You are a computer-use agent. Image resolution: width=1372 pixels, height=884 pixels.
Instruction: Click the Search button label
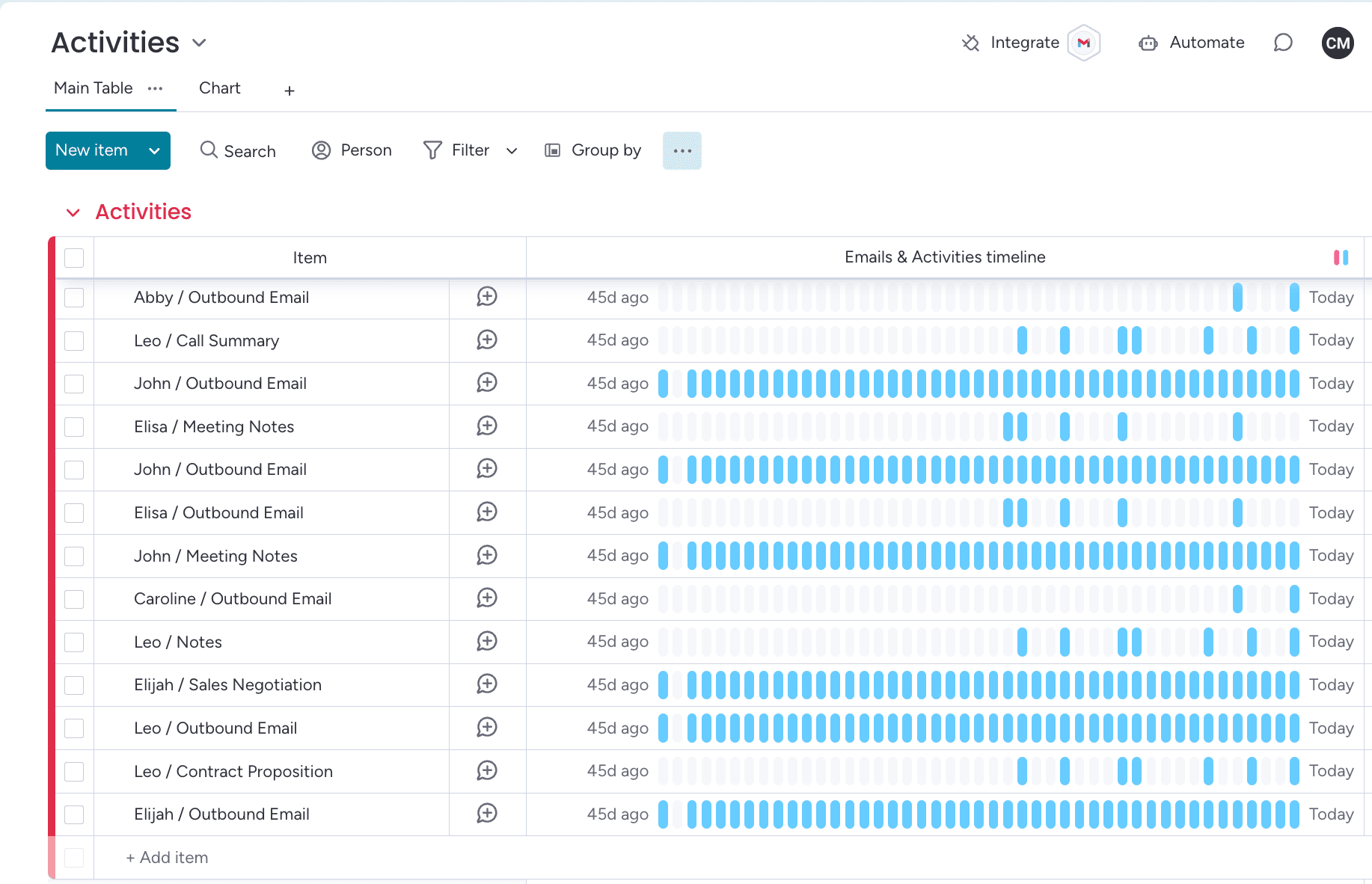point(250,151)
